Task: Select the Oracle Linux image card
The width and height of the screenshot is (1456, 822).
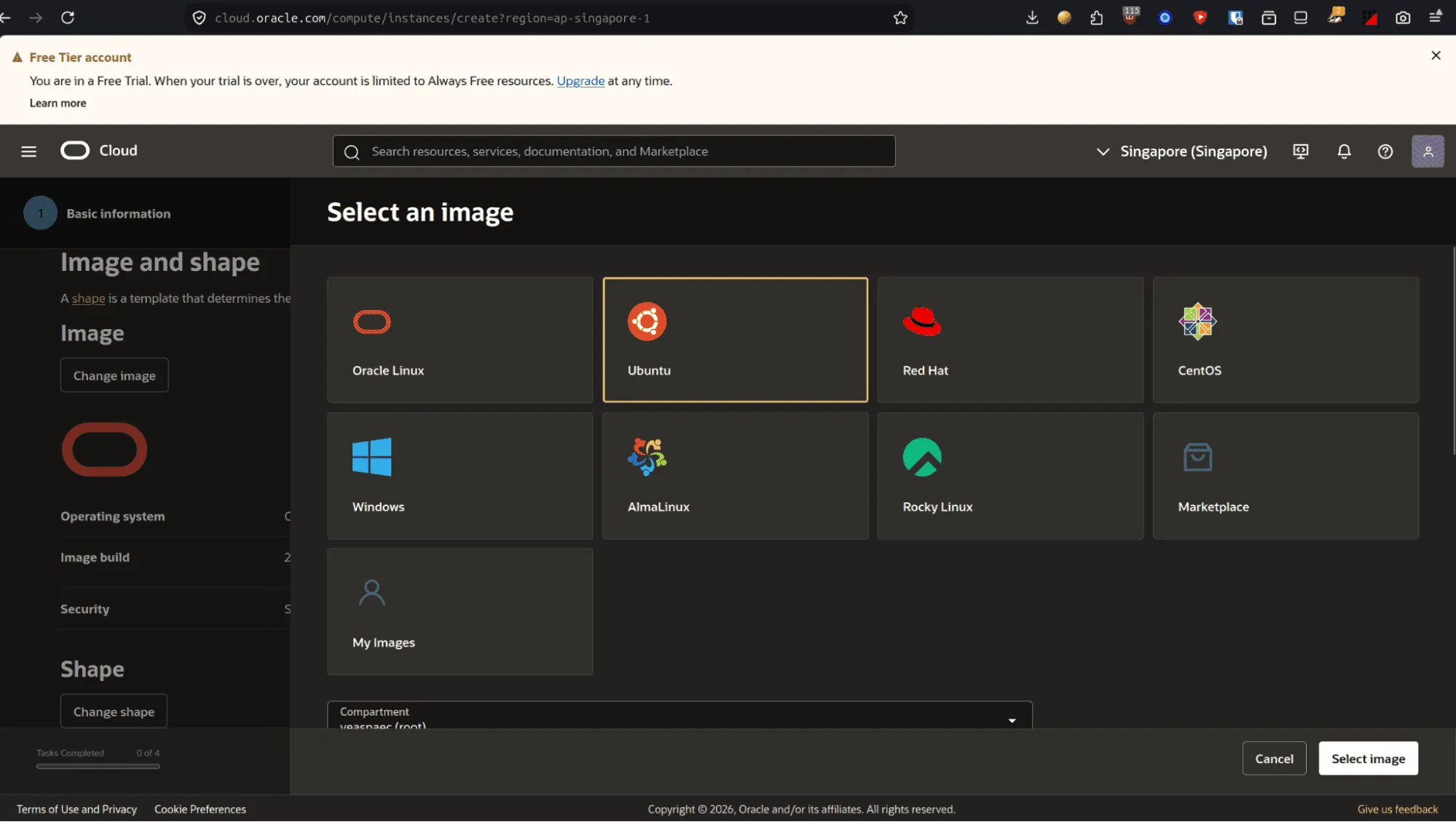Action: coord(460,339)
